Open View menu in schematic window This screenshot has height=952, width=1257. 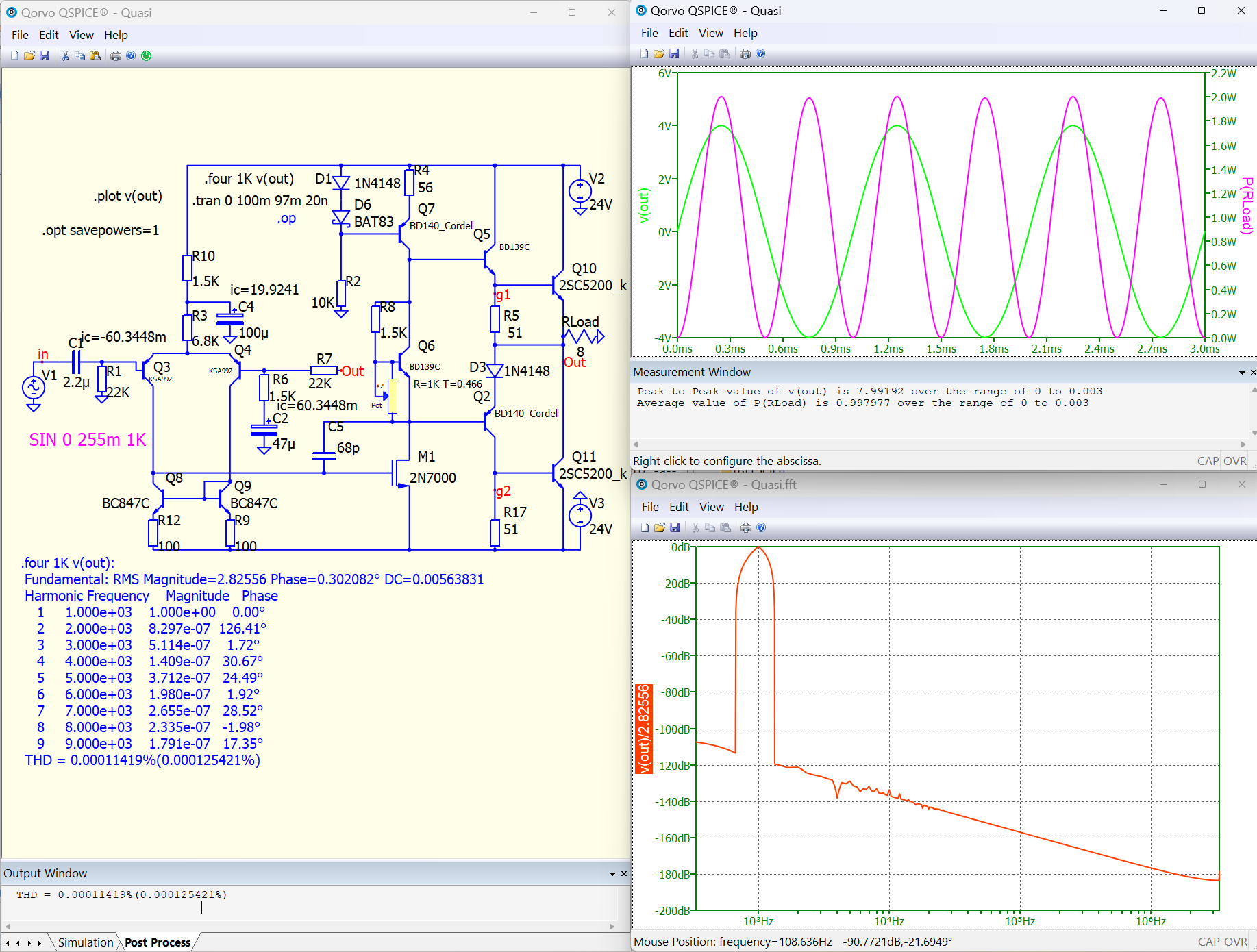pyautogui.click(x=82, y=35)
